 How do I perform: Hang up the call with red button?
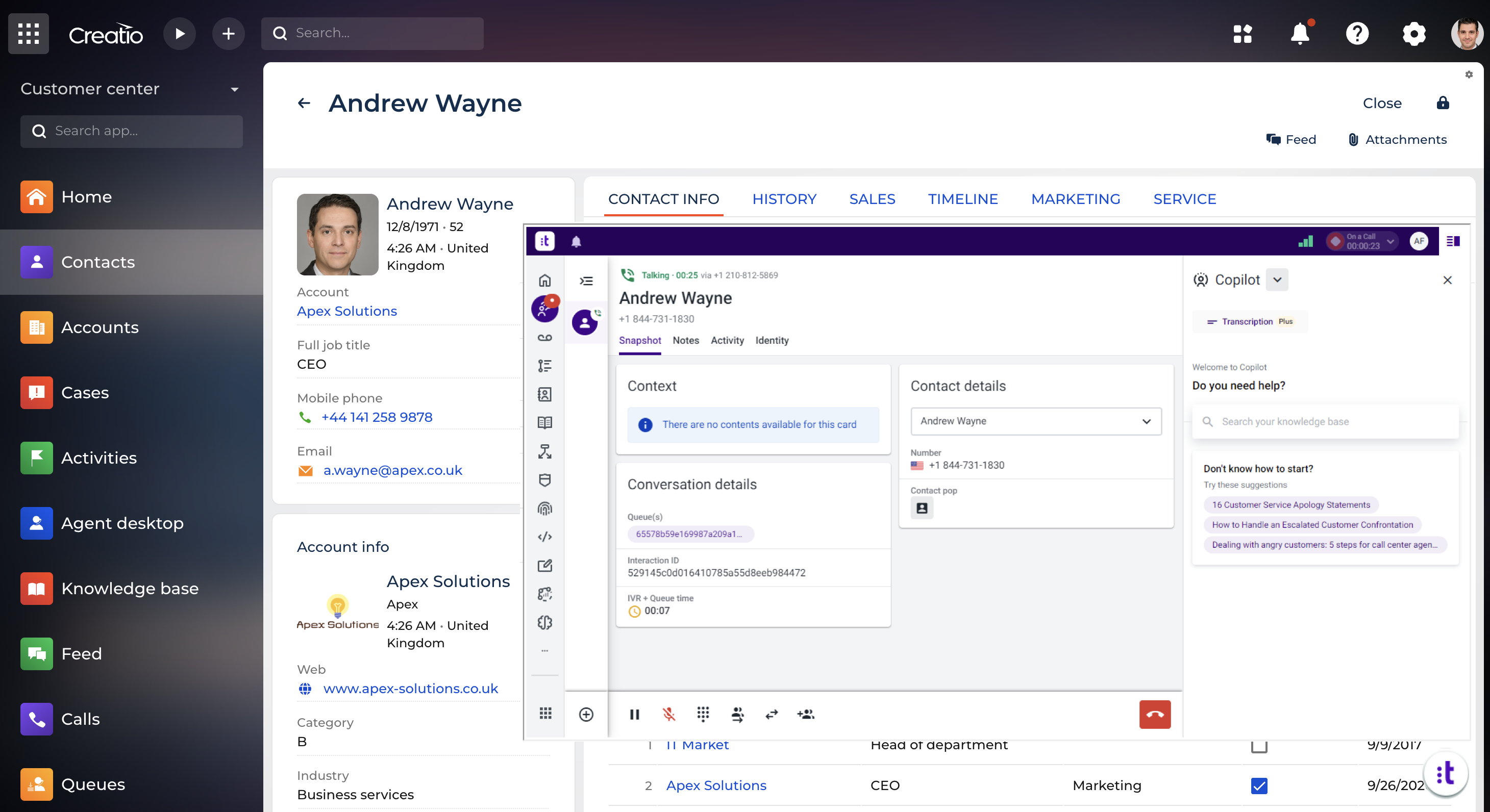pos(1155,714)
